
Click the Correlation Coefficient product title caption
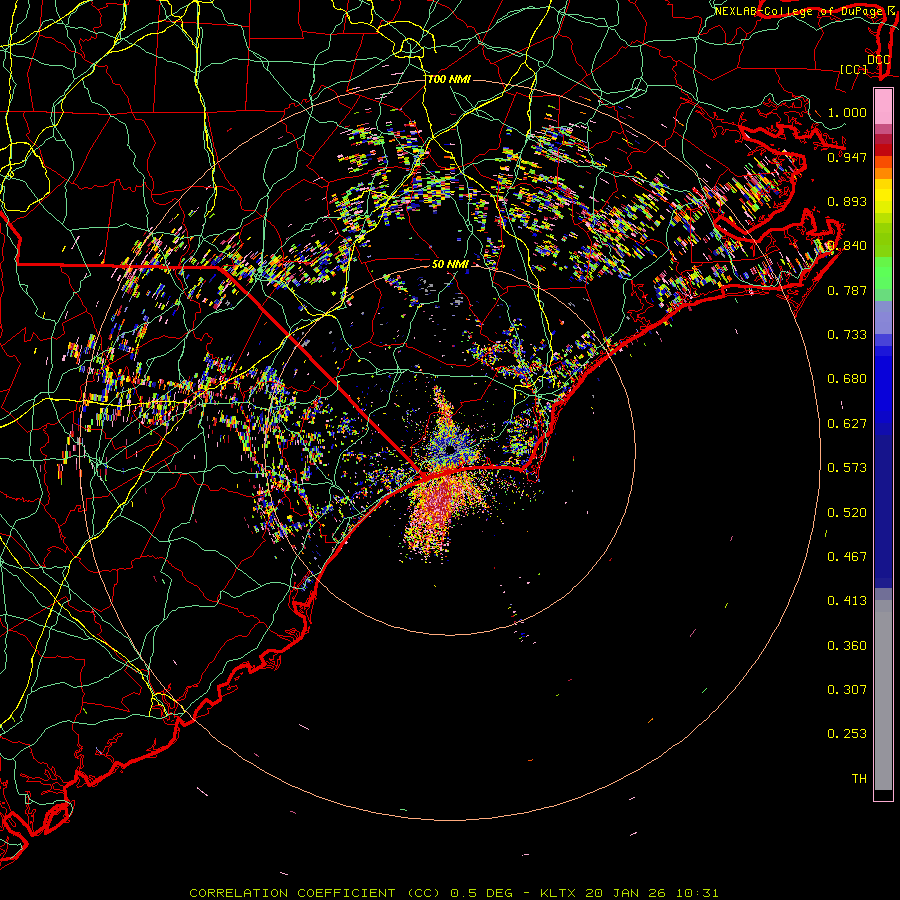click(x=453, y=893)
